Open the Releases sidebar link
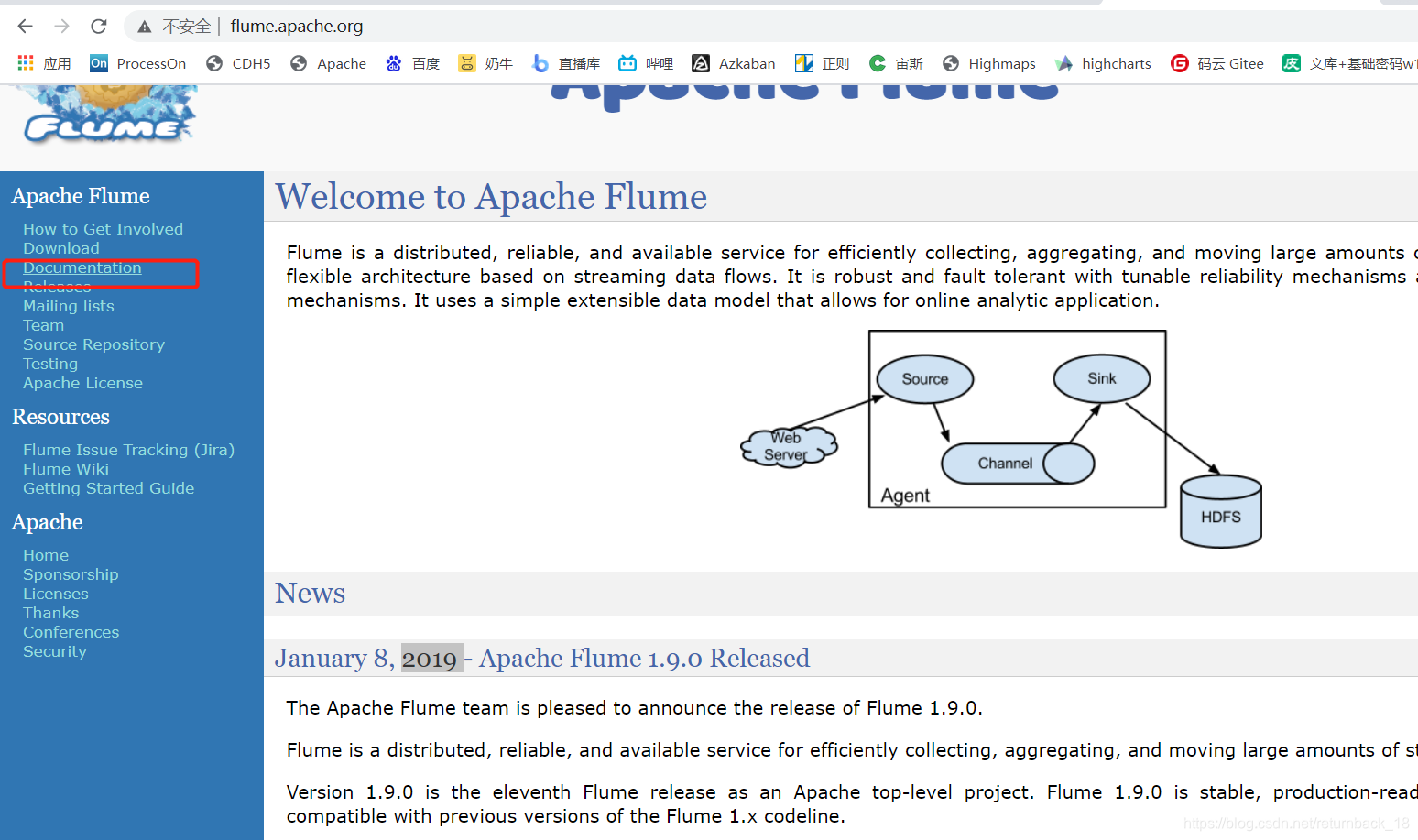The width and height of the screenshot is (1418, 840). click(57, 287)
